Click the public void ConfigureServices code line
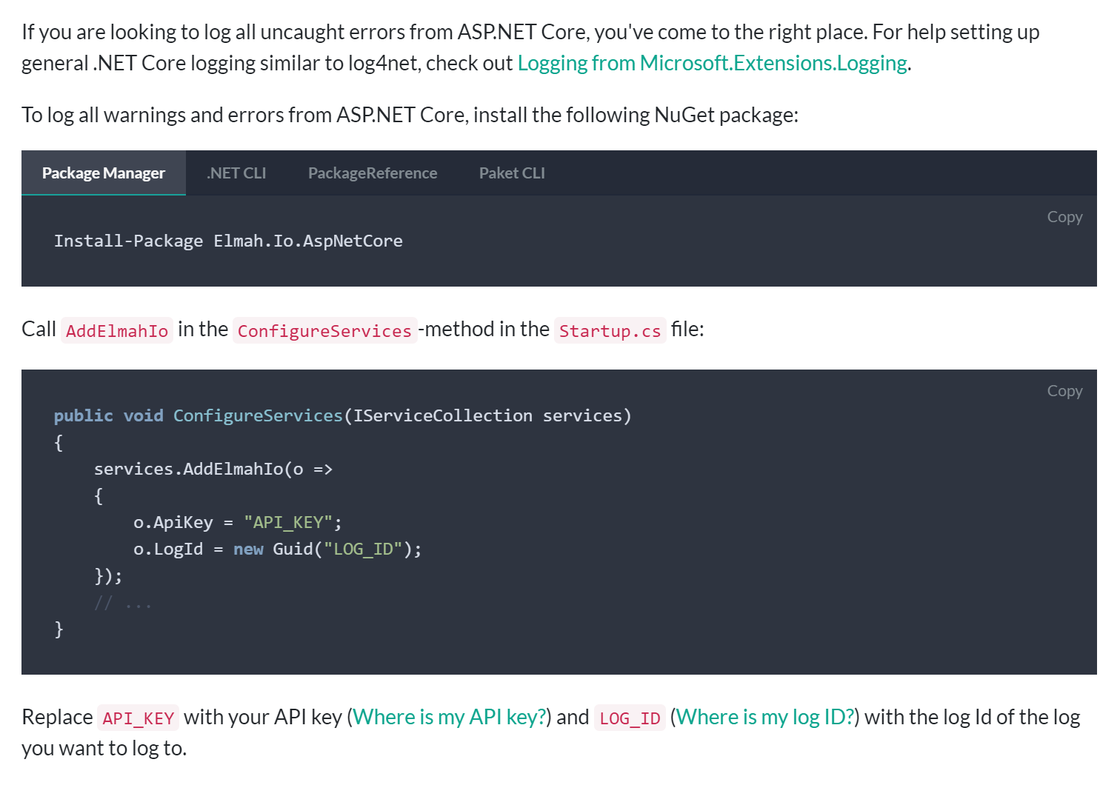 tap(343, 416)
